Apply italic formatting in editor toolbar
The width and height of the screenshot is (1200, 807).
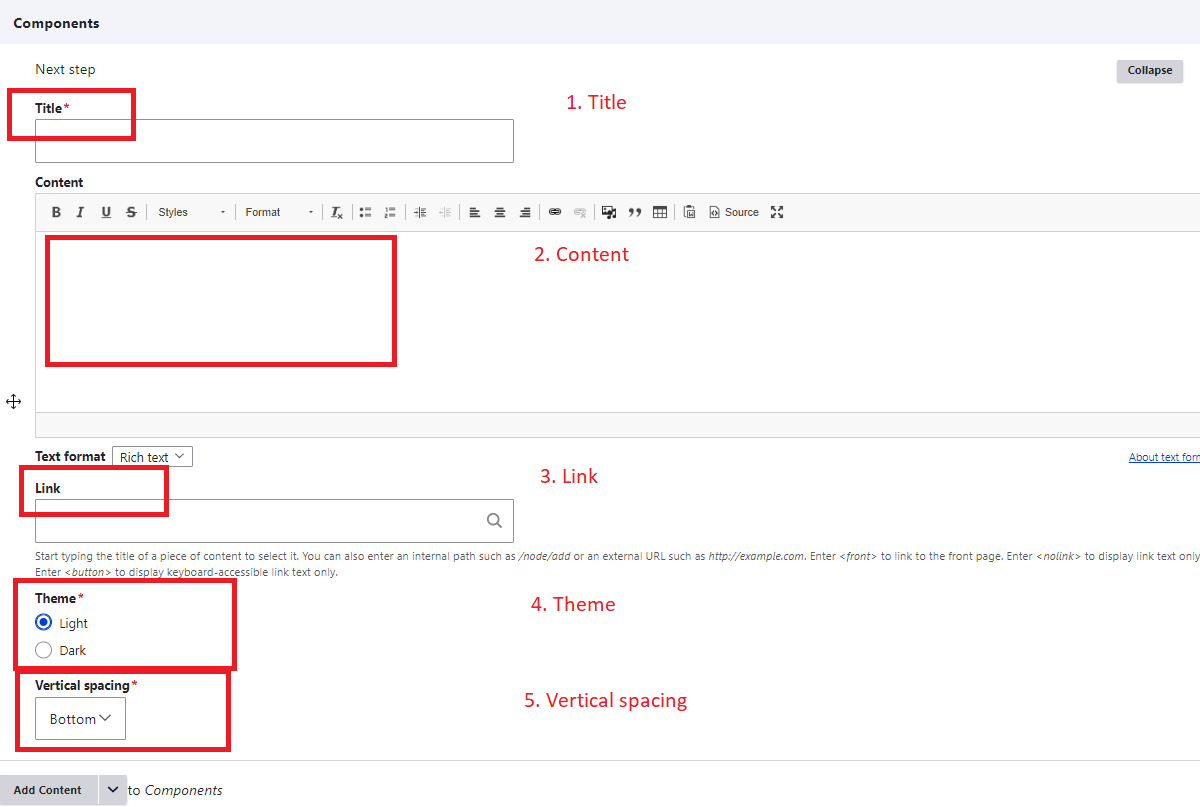pos(80,212)
